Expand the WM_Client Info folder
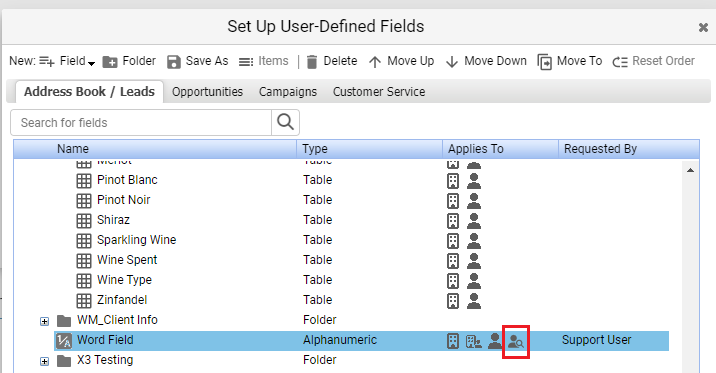716x373 pixels. coord(44,321)
